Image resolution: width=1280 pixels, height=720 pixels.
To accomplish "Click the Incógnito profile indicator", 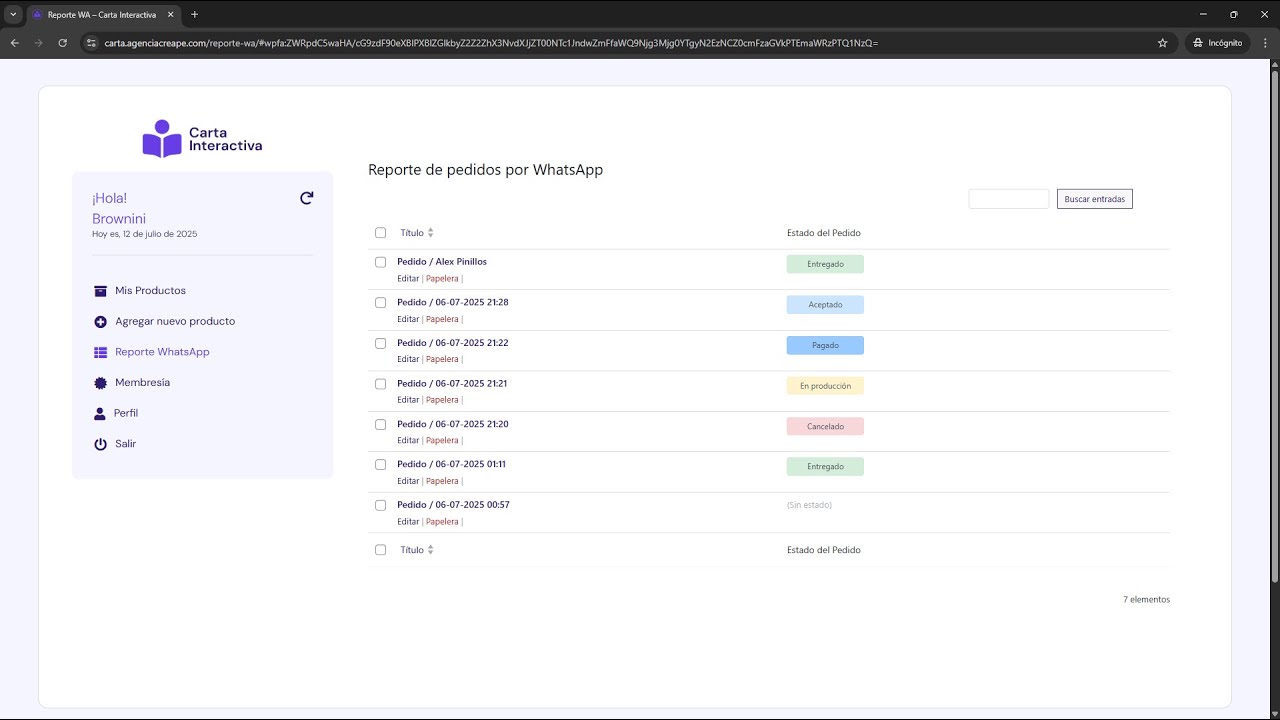I will pos(1217,43).
